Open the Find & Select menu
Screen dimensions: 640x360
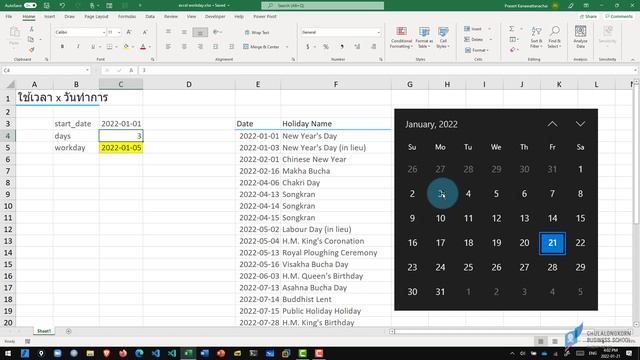pyautogui.click(x=554, y=38)
